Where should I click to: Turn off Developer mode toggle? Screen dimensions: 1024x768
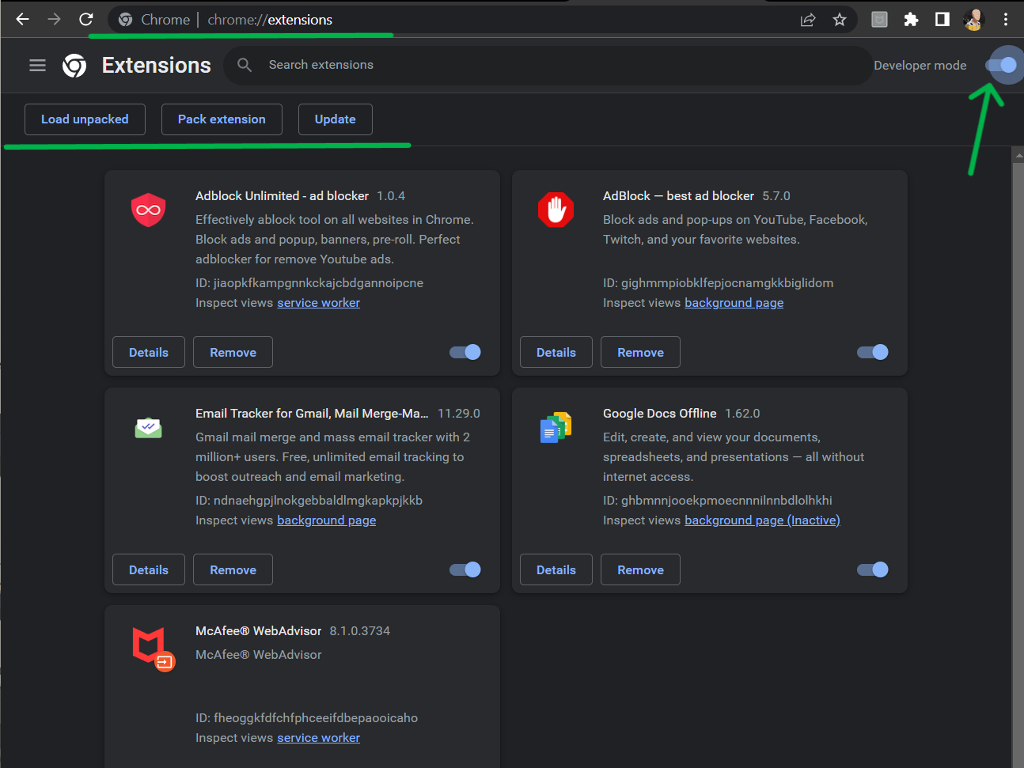[x=1000, y=65]
